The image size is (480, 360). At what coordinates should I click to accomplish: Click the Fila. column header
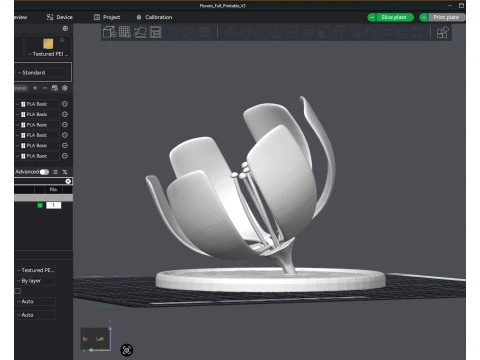coord(53,190)
